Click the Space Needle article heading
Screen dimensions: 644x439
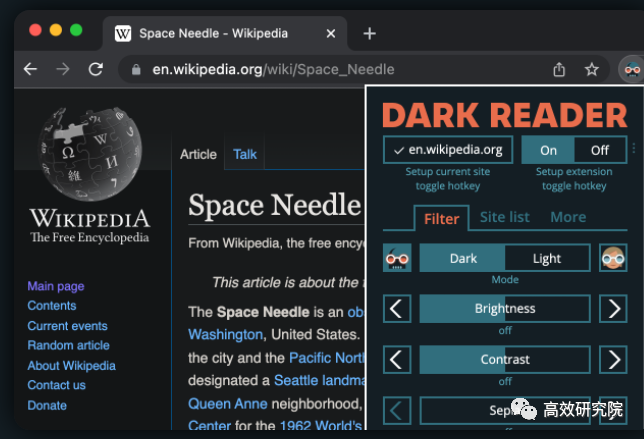(274, 205)
